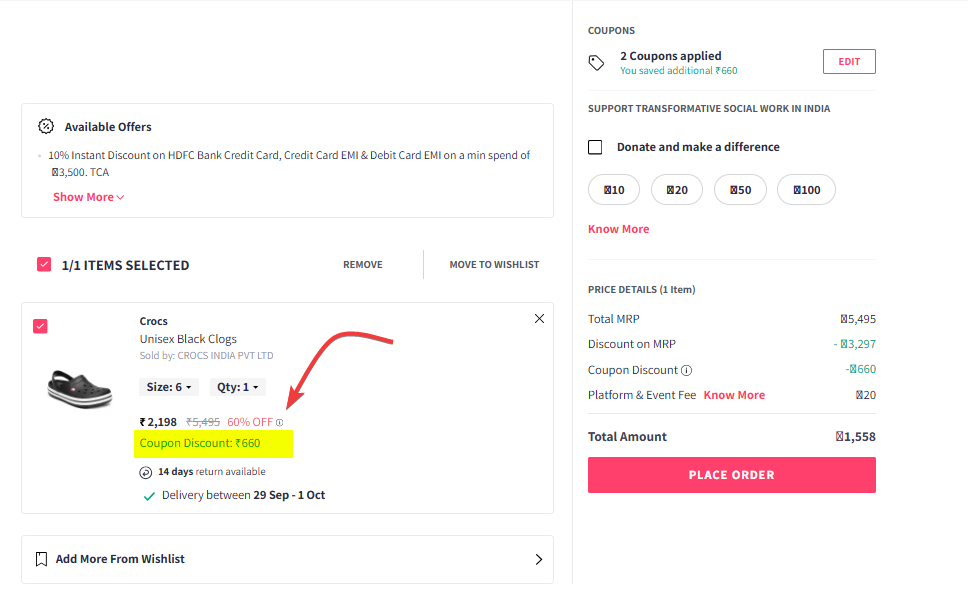Click the REMOVE option

363,264
